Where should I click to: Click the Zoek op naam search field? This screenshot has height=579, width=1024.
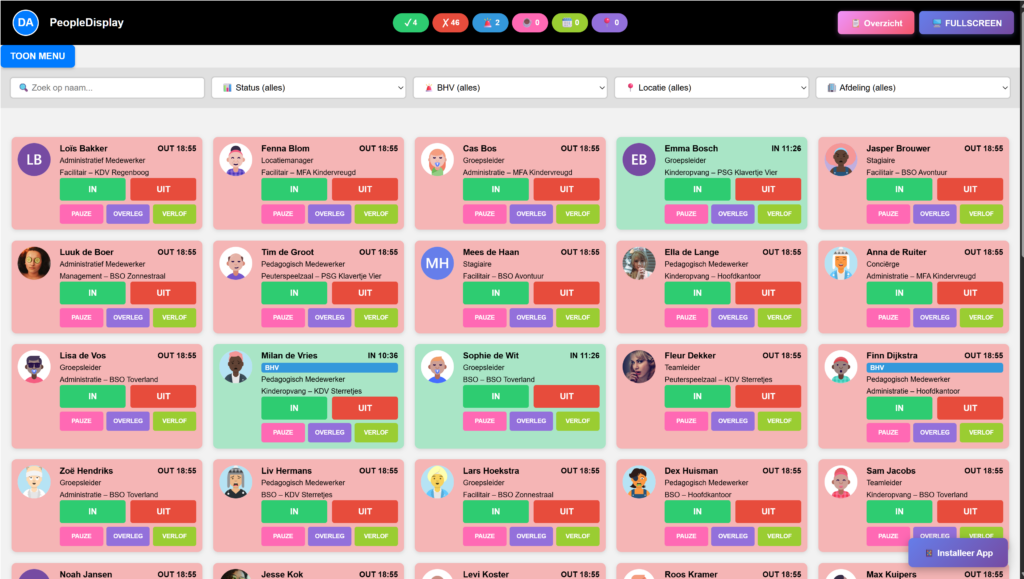point(107,88)
